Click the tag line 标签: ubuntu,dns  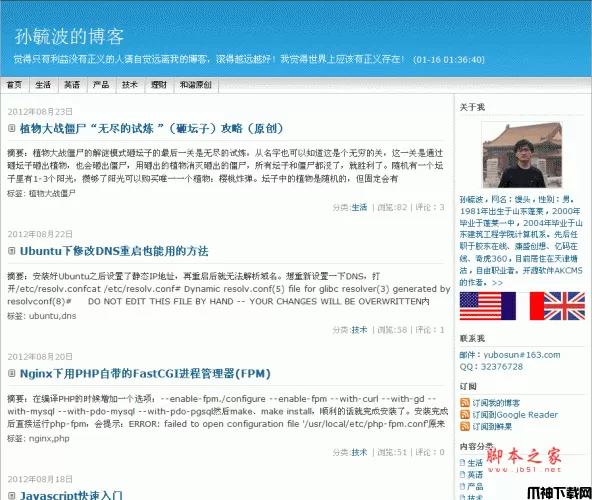point(42,316)
